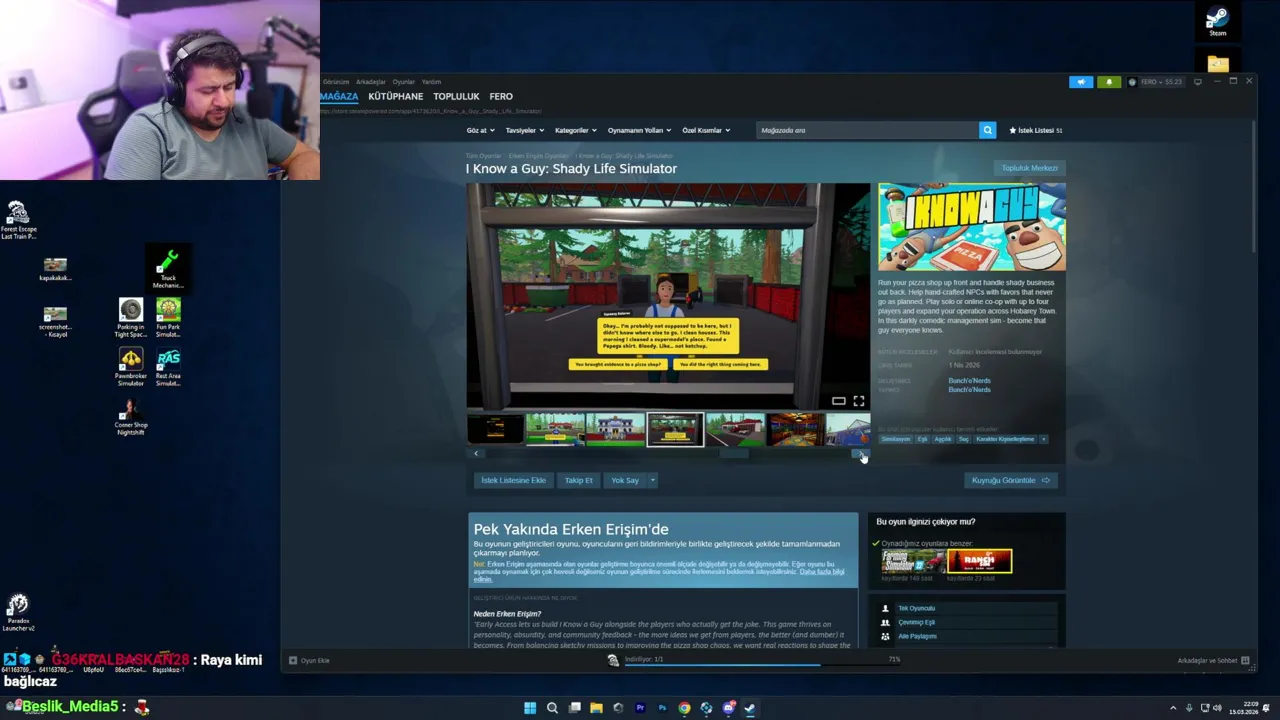Click the store search magnifier button
Viewport: 1280px width, 720px height.
click(x=987, y=130)
